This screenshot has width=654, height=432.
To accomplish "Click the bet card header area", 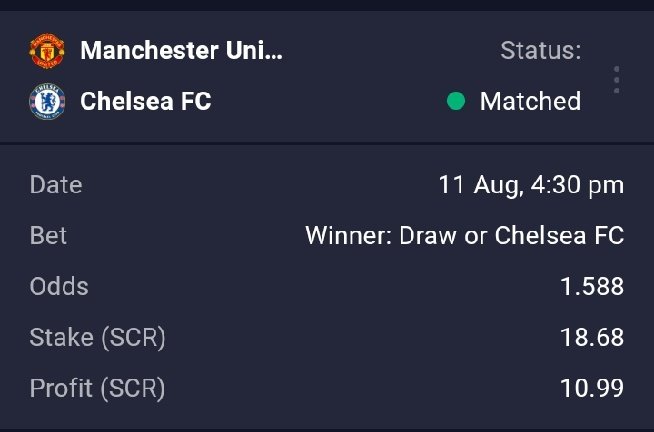I will (327, 76).
